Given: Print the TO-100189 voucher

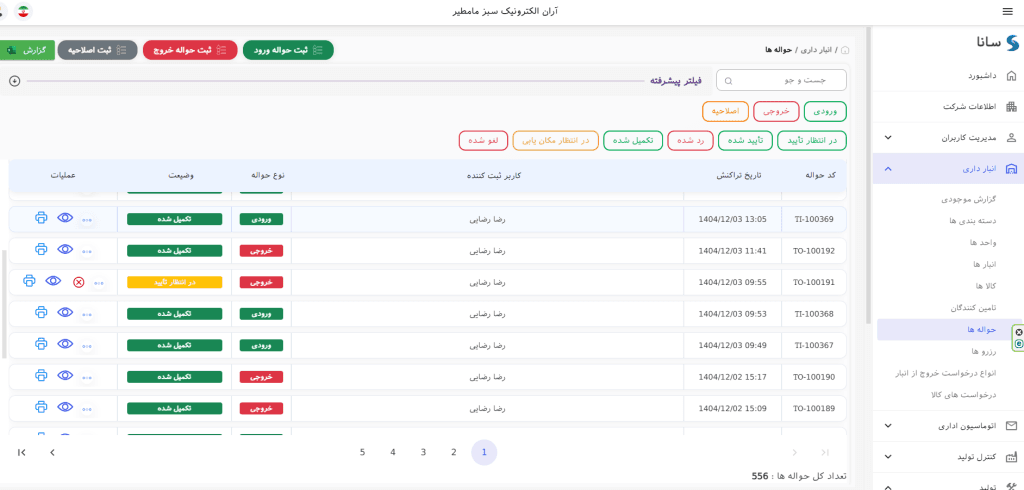Looking at the screenshot, I should (x=41, y=407).
